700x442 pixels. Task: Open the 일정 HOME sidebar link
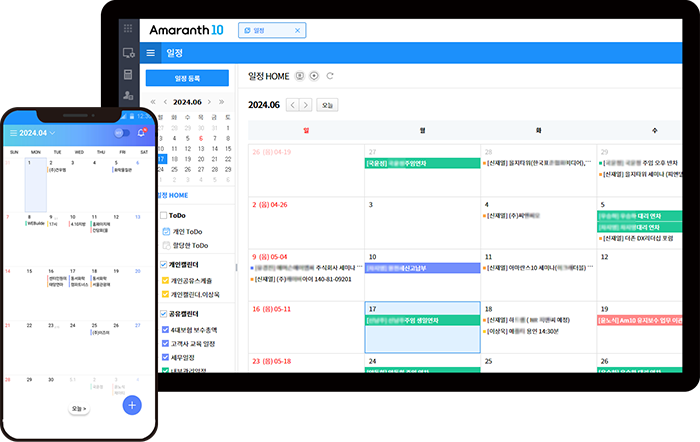pos(173,195)
